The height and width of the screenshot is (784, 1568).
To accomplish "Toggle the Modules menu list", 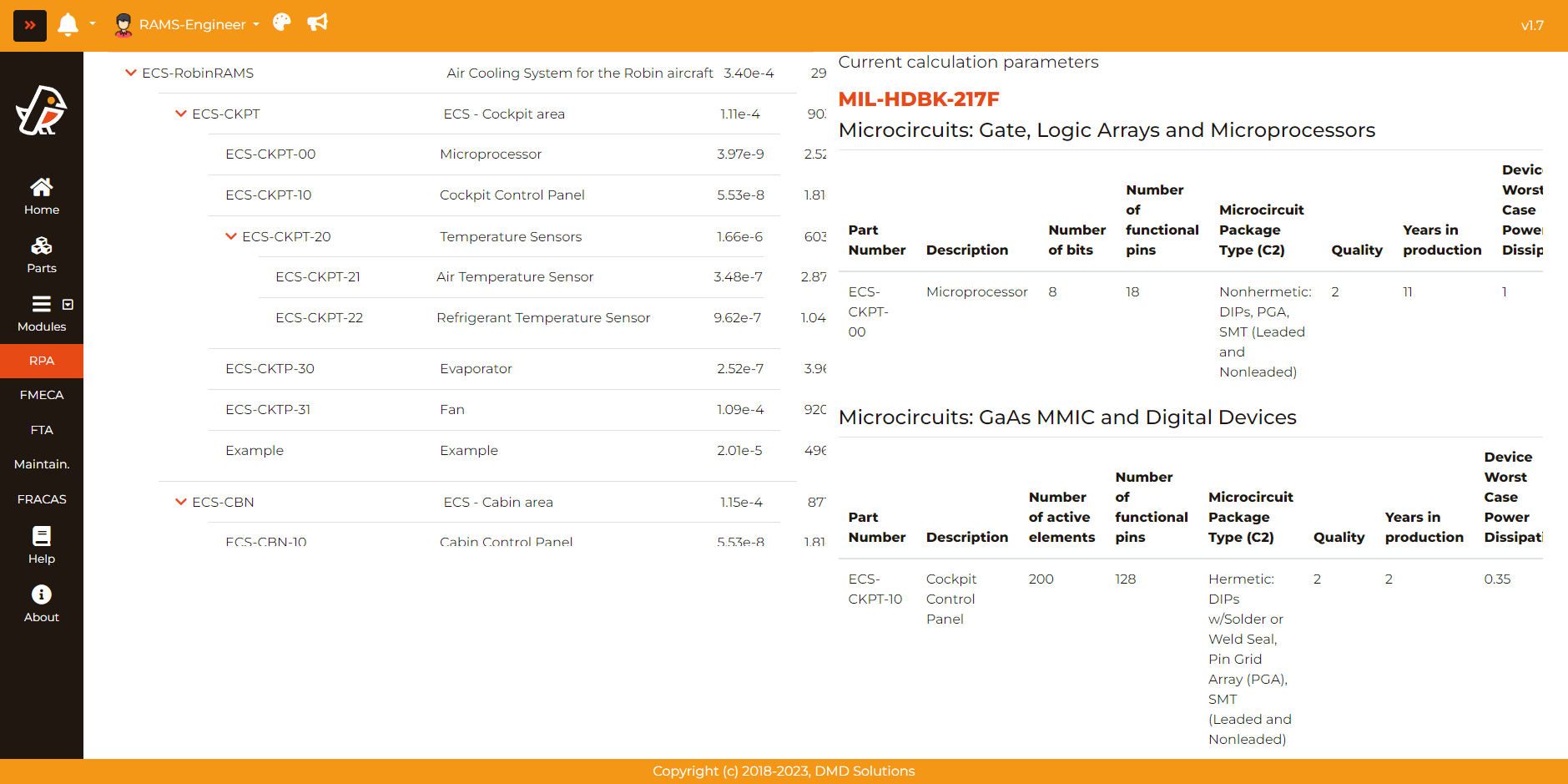I will pos(42,313).
